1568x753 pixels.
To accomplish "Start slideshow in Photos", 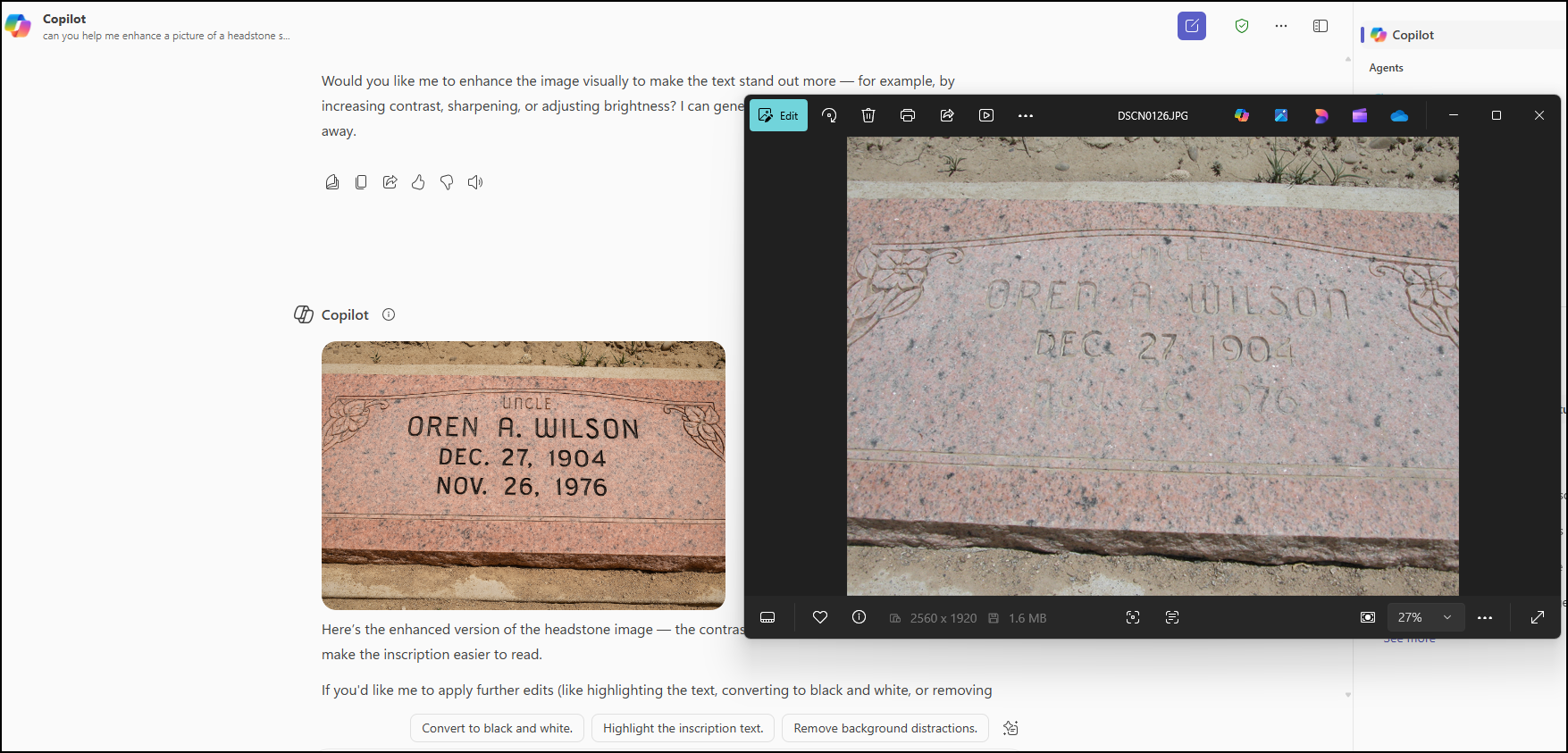I will pyautogui.click(x=986, y=115).
